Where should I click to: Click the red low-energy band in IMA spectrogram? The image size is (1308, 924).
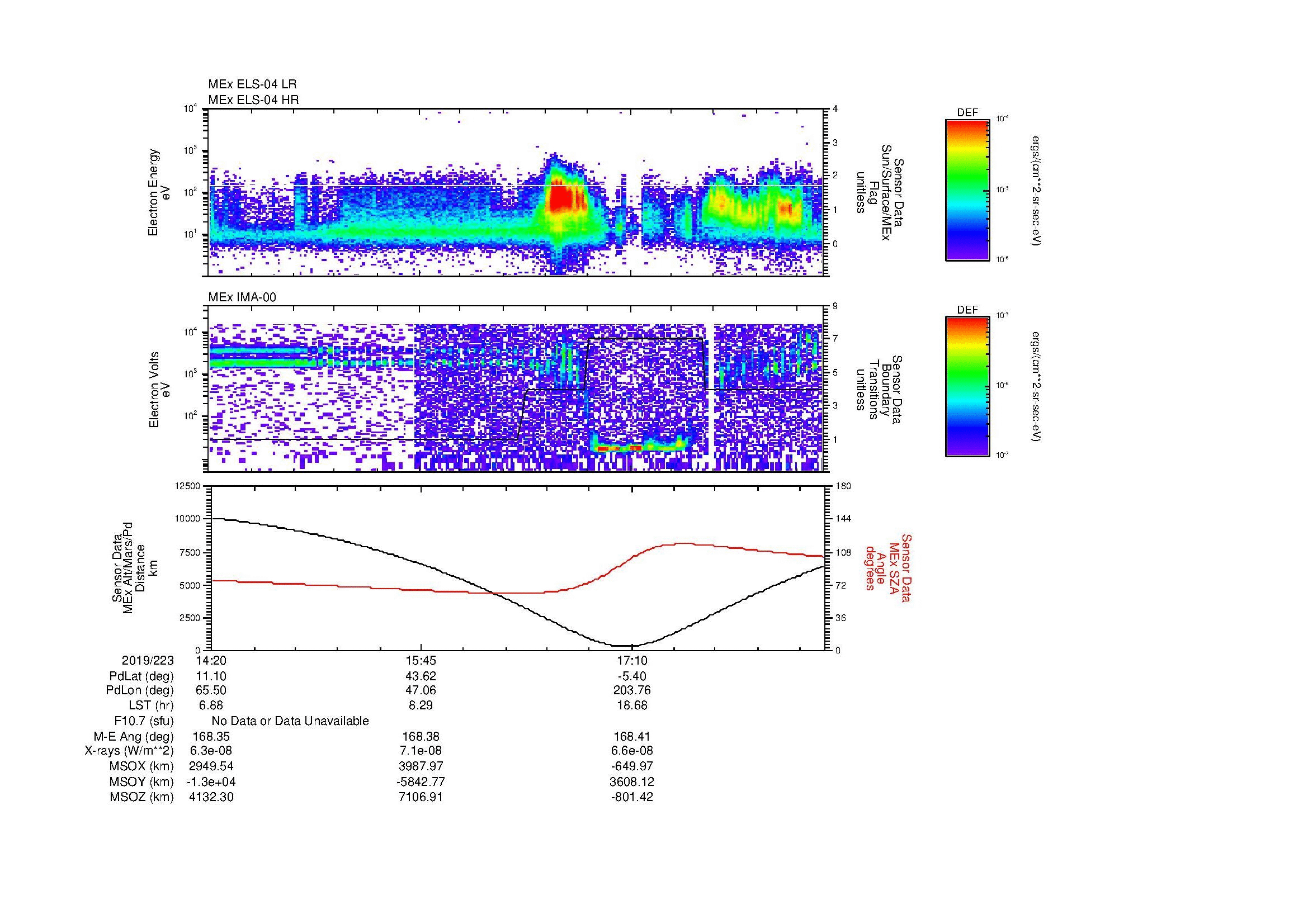(620, 449)
